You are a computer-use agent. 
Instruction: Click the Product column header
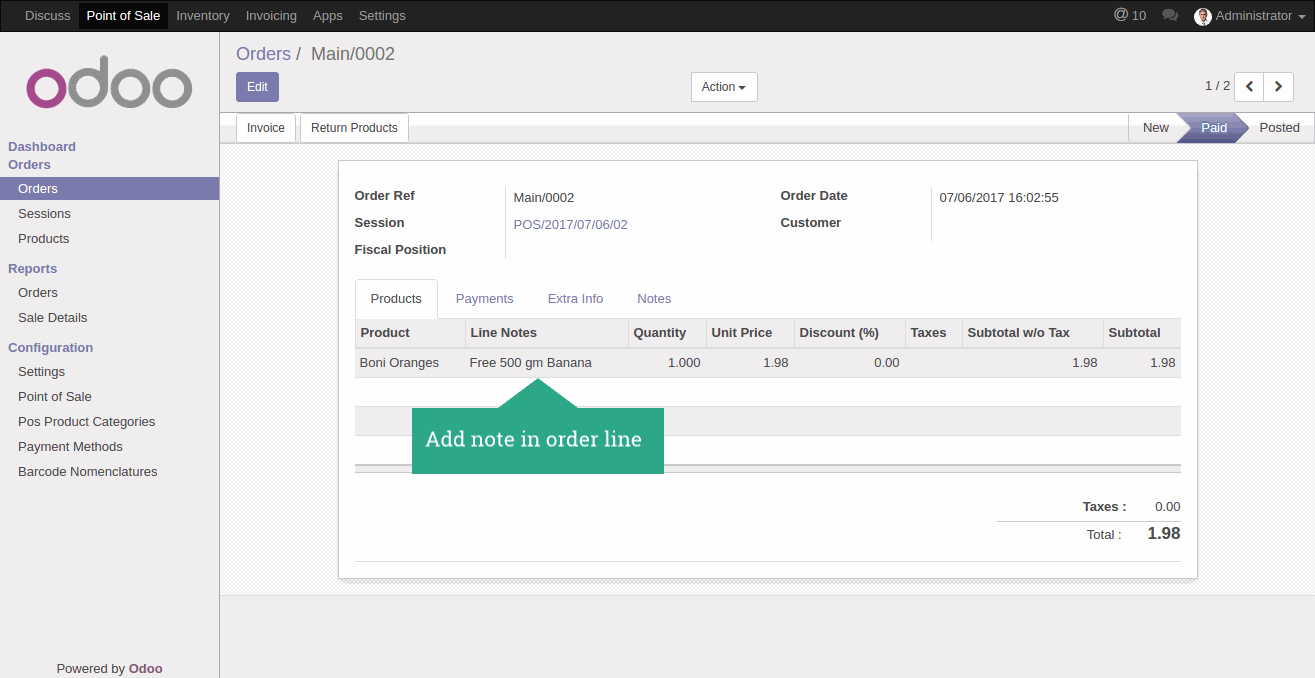(x=410, y=333)
